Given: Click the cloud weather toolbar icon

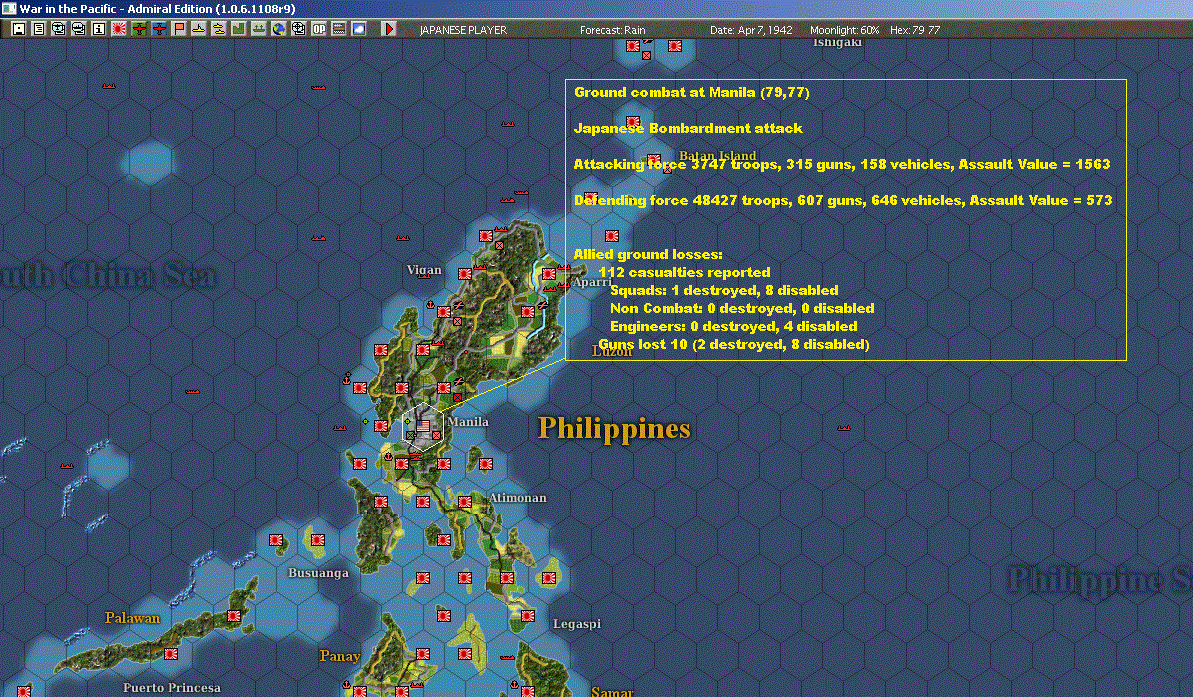Looking at the screenshot, I should click(358, 29).
